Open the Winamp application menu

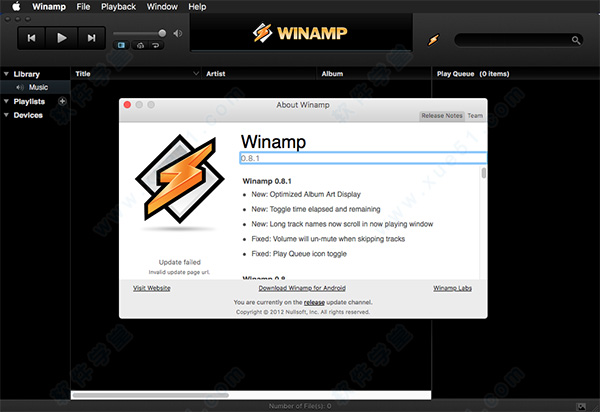click(49, 7)
